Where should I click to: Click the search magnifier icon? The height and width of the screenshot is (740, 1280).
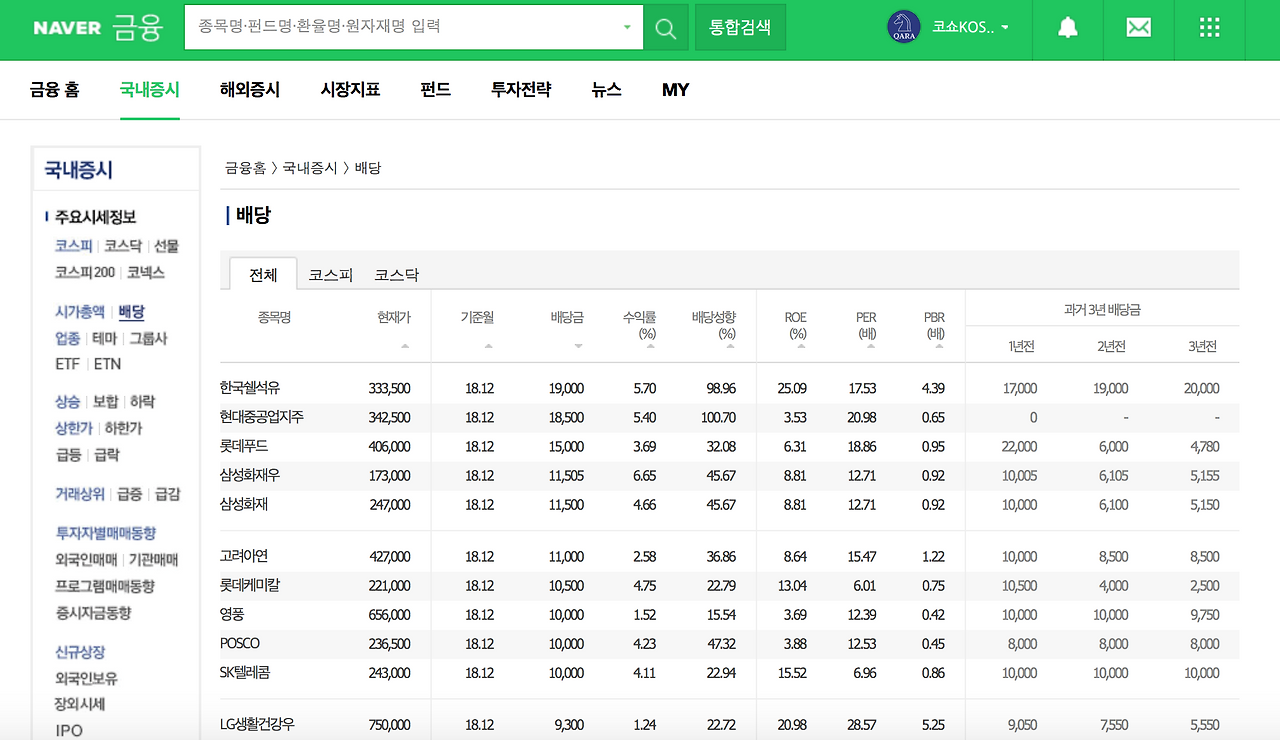(x=665, y=27)
